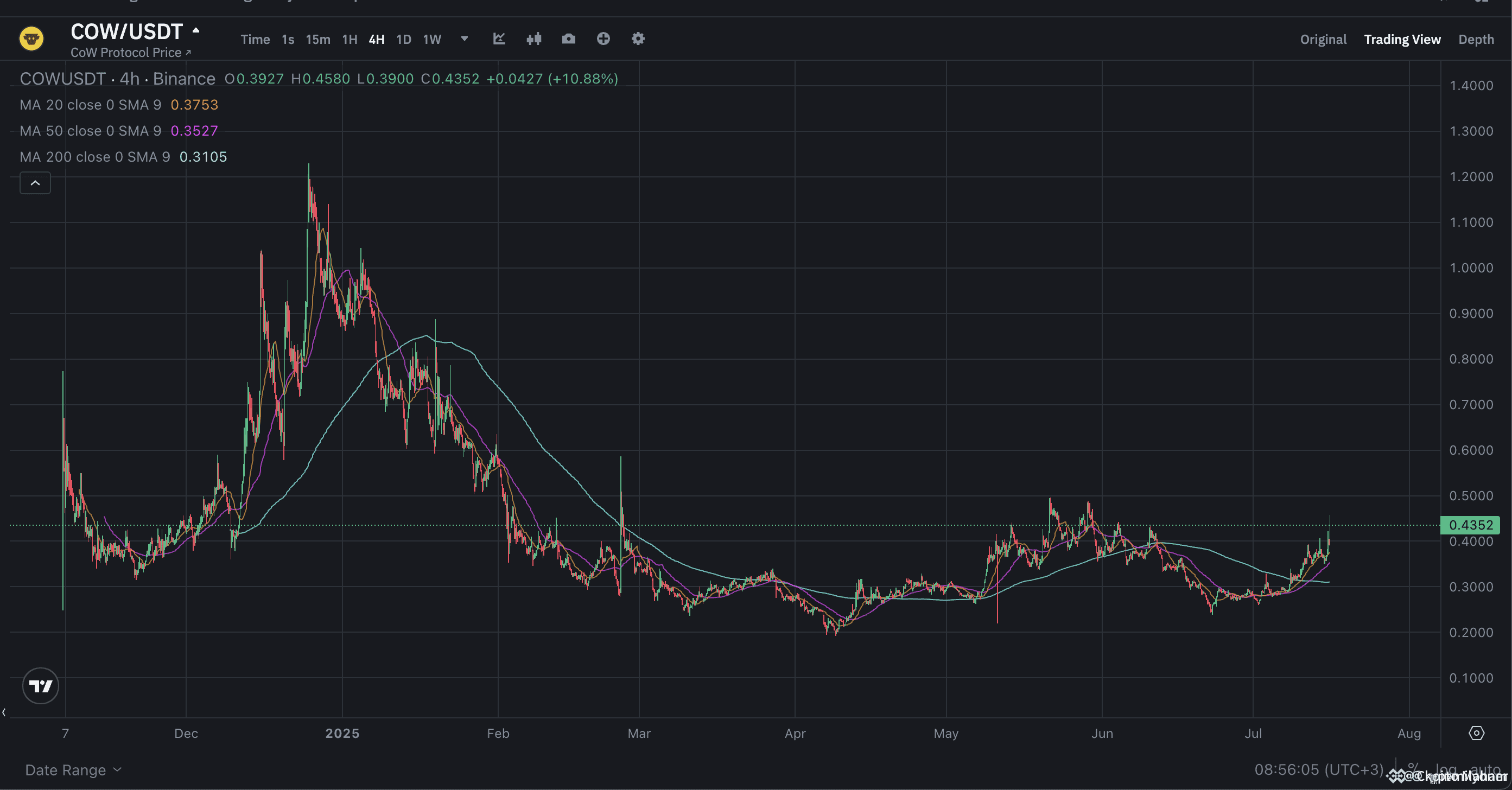Click the 2025 label on time axis
The height and width of the screenshot is (790, 1512).
(342, 733)
